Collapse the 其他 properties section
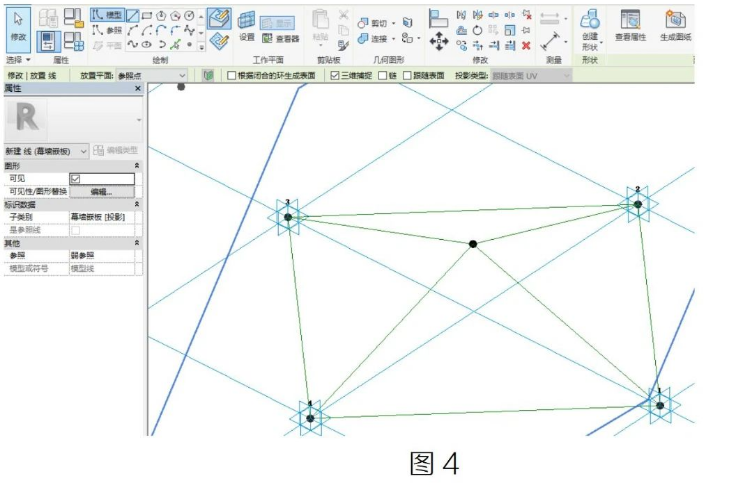Viewport: 732px width, 483px height. (x=137, y=243)
